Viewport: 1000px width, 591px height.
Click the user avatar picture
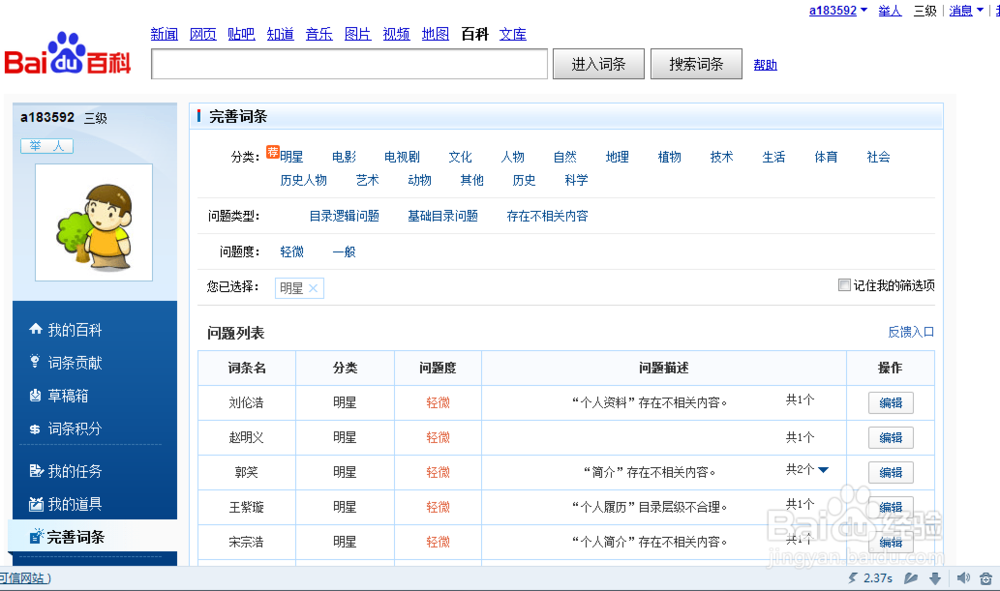click(94, 223)
